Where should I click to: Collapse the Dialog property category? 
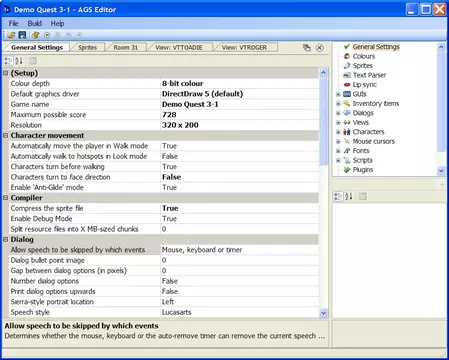pyautogui.click(x=5, y=239)
